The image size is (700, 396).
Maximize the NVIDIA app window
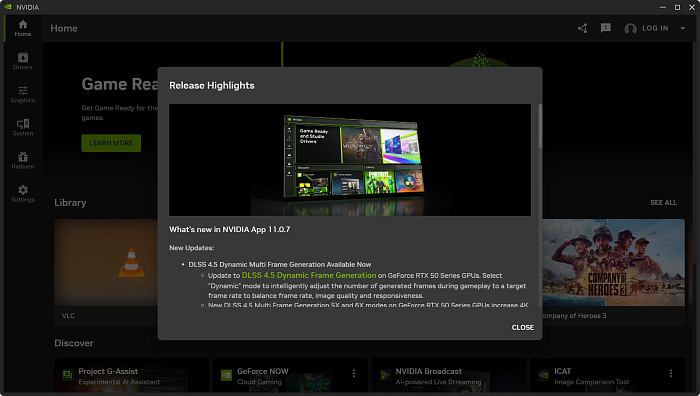[x=677, y=7]
